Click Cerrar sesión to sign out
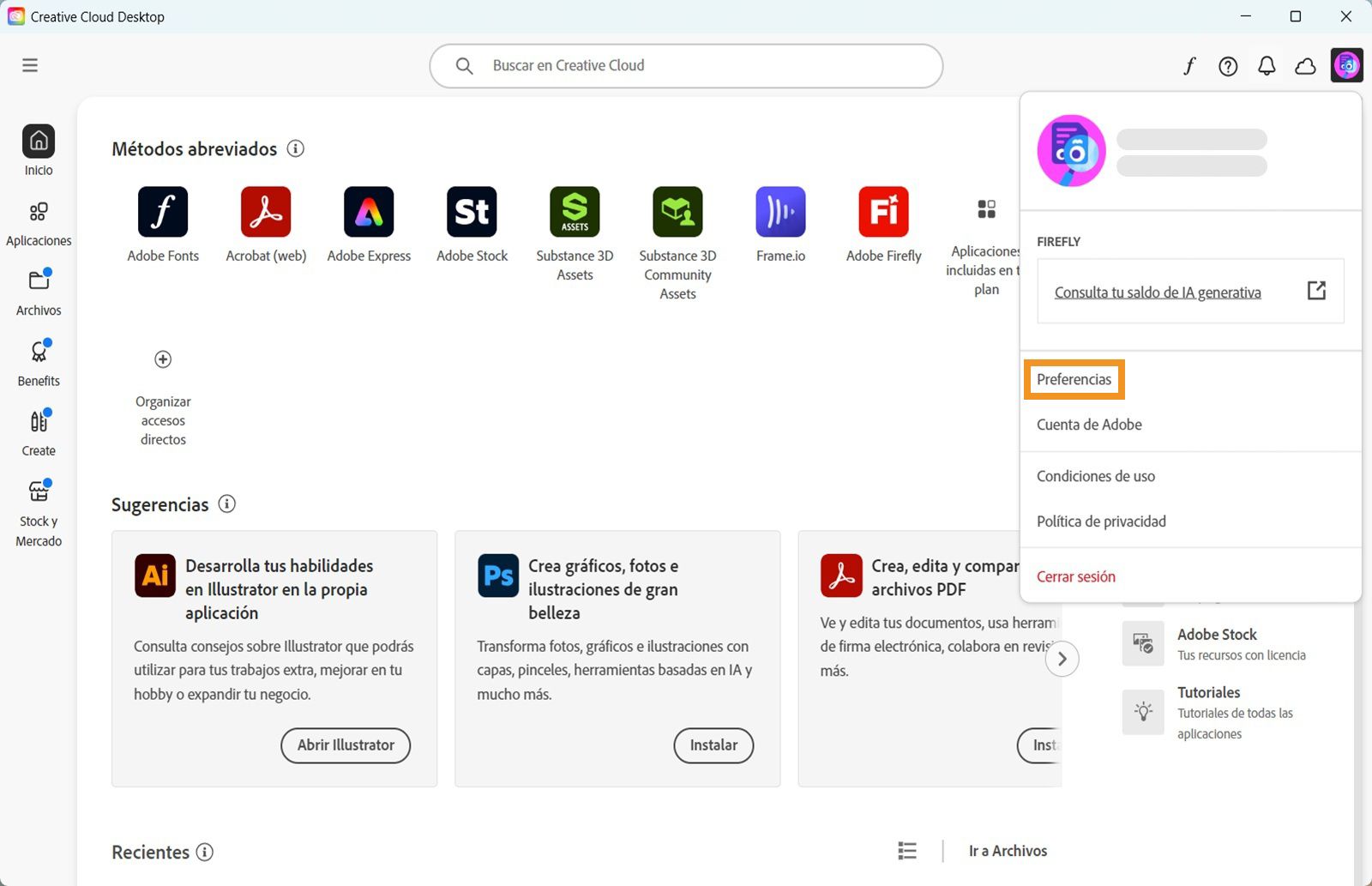 [1076, 576]
